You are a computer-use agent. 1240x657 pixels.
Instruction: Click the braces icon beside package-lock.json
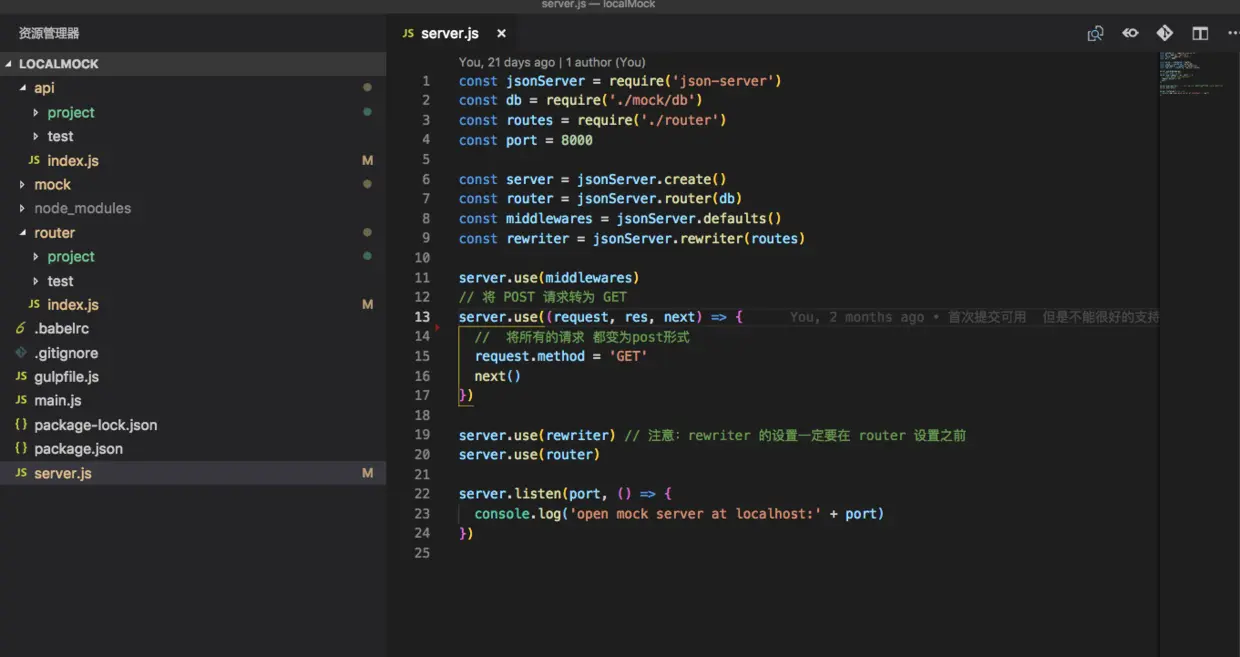click(x=21, y=425)
